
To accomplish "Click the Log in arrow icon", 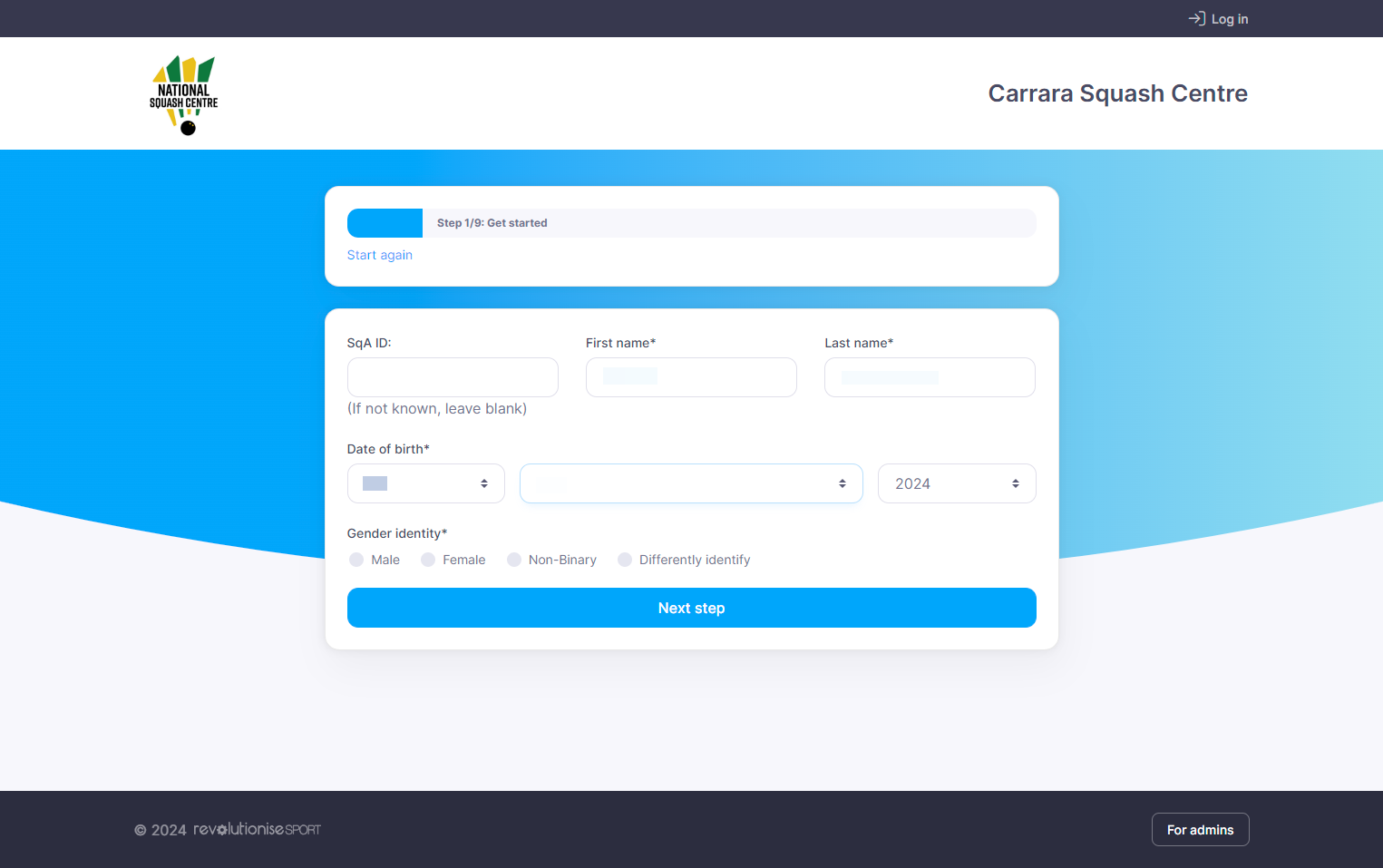I will (1196, 18).
